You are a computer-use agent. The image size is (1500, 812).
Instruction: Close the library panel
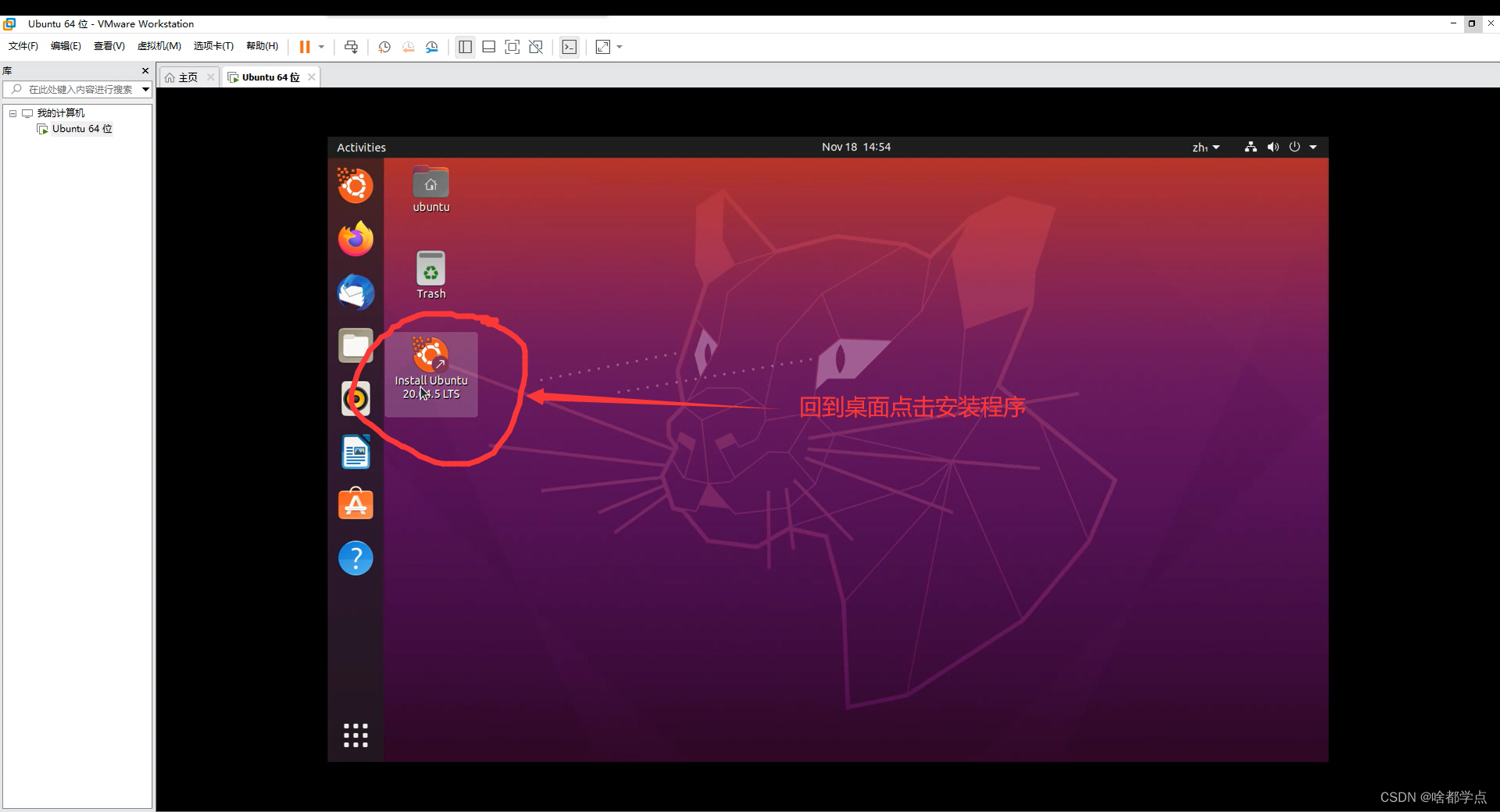[x=145, y=70]
